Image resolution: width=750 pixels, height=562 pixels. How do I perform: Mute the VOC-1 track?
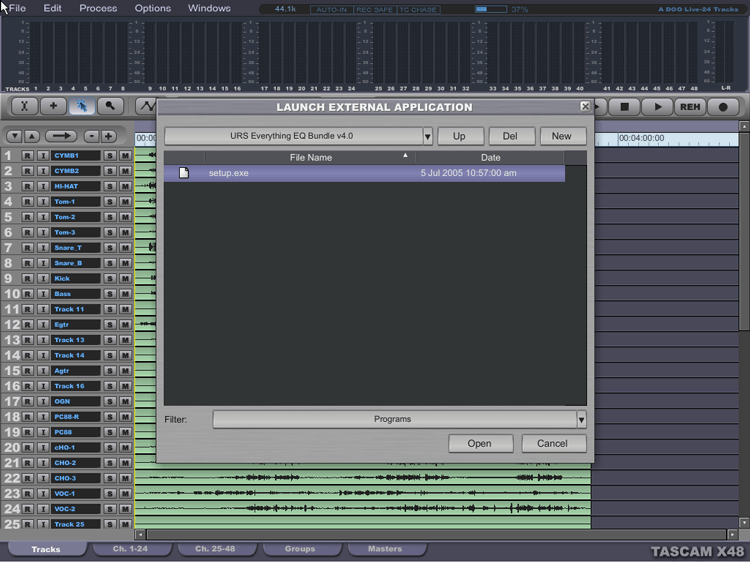[x=125, y=493]
